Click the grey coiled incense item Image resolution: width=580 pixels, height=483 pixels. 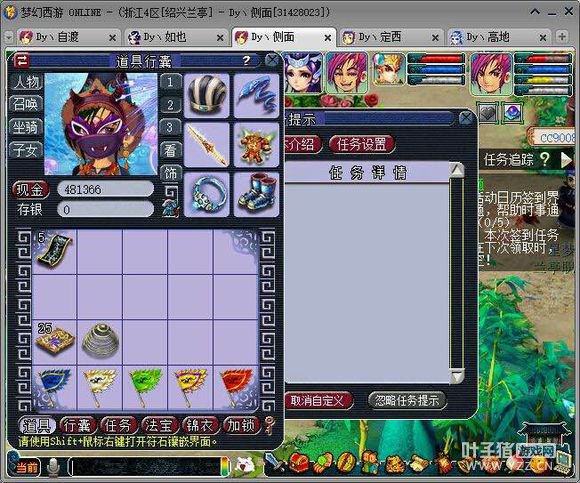coord(100,342)
